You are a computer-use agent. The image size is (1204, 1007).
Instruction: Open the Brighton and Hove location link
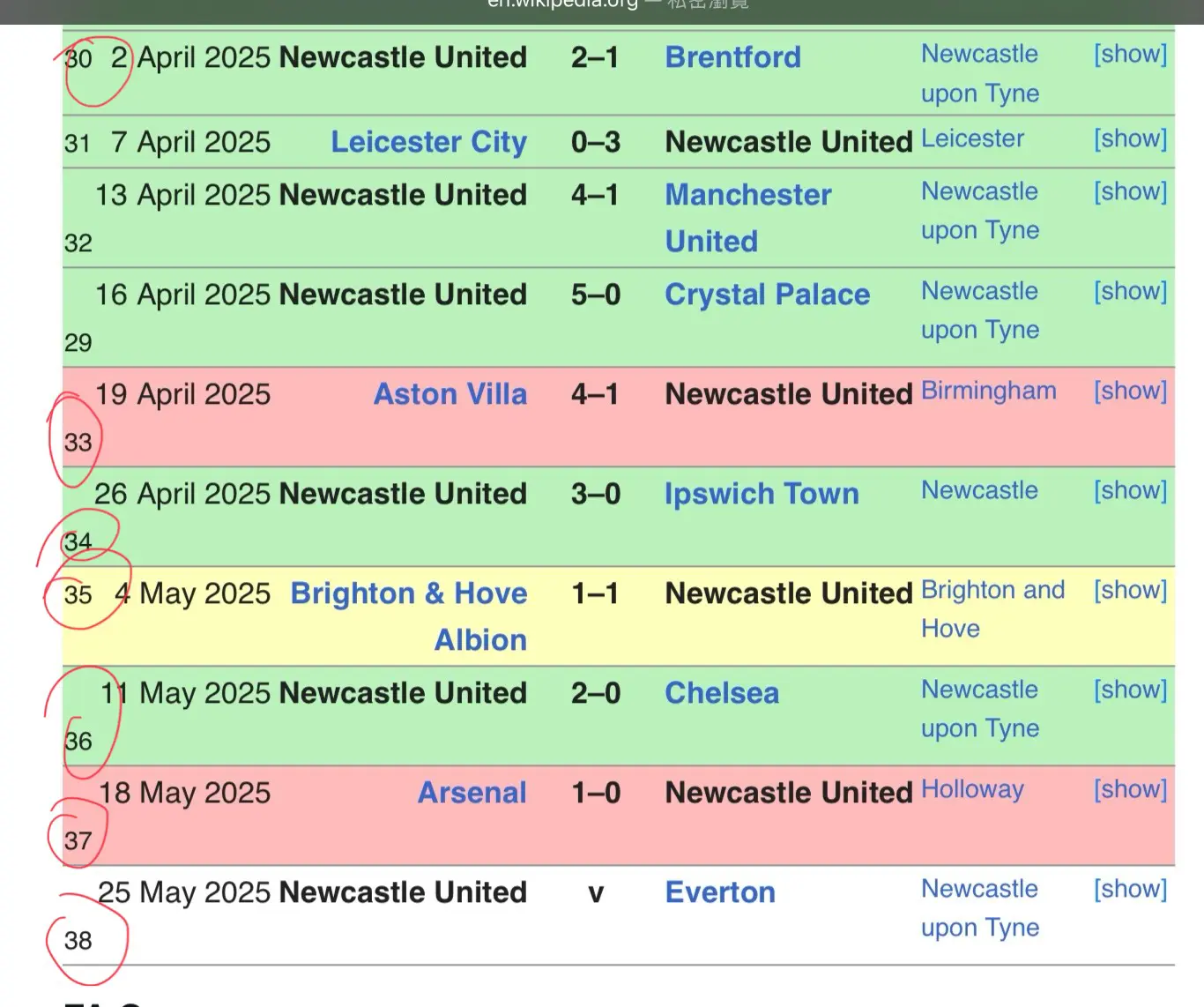coord(992,609)
